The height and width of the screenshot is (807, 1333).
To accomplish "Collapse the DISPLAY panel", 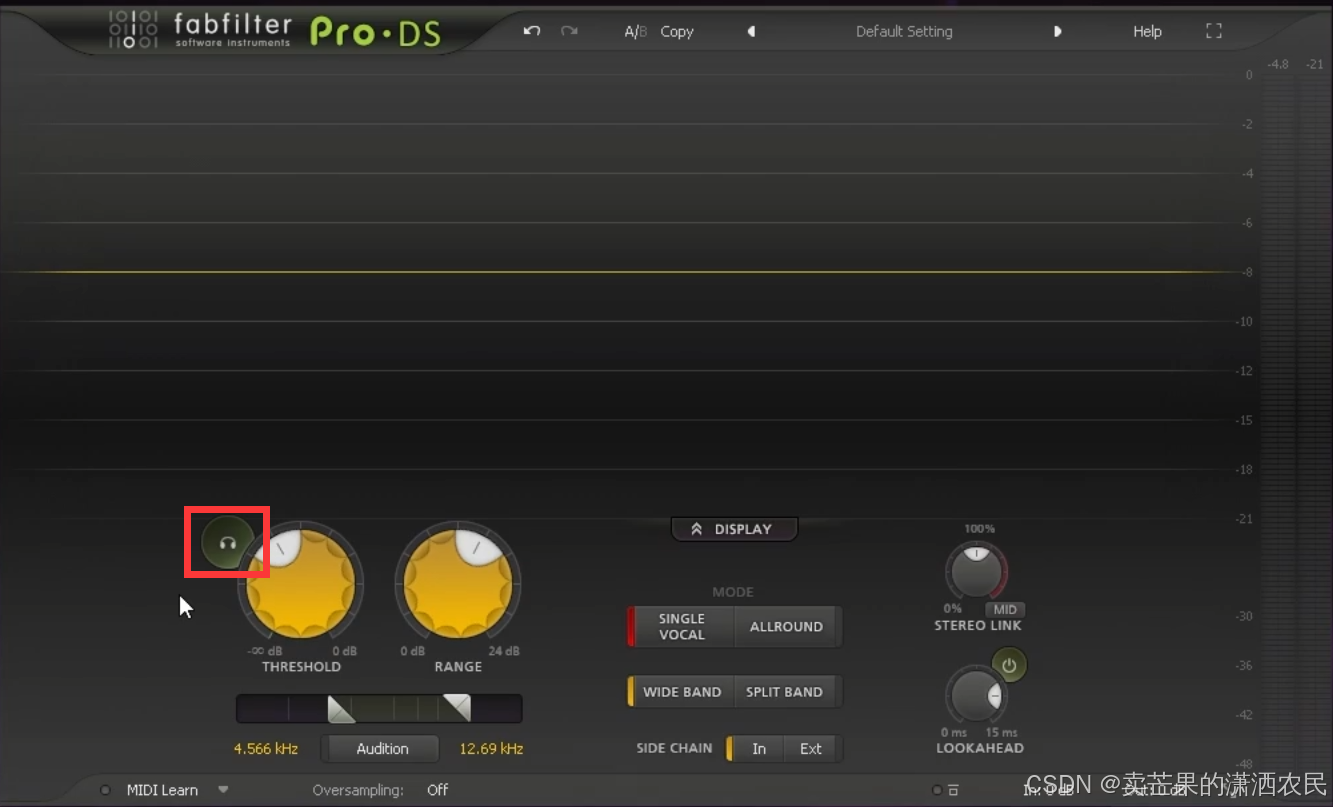I will coord(734,529).
